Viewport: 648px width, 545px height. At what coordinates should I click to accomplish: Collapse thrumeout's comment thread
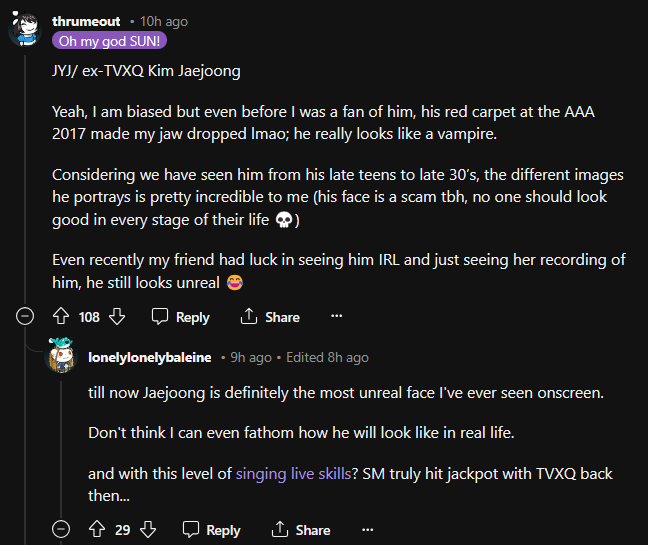[27, 317]
